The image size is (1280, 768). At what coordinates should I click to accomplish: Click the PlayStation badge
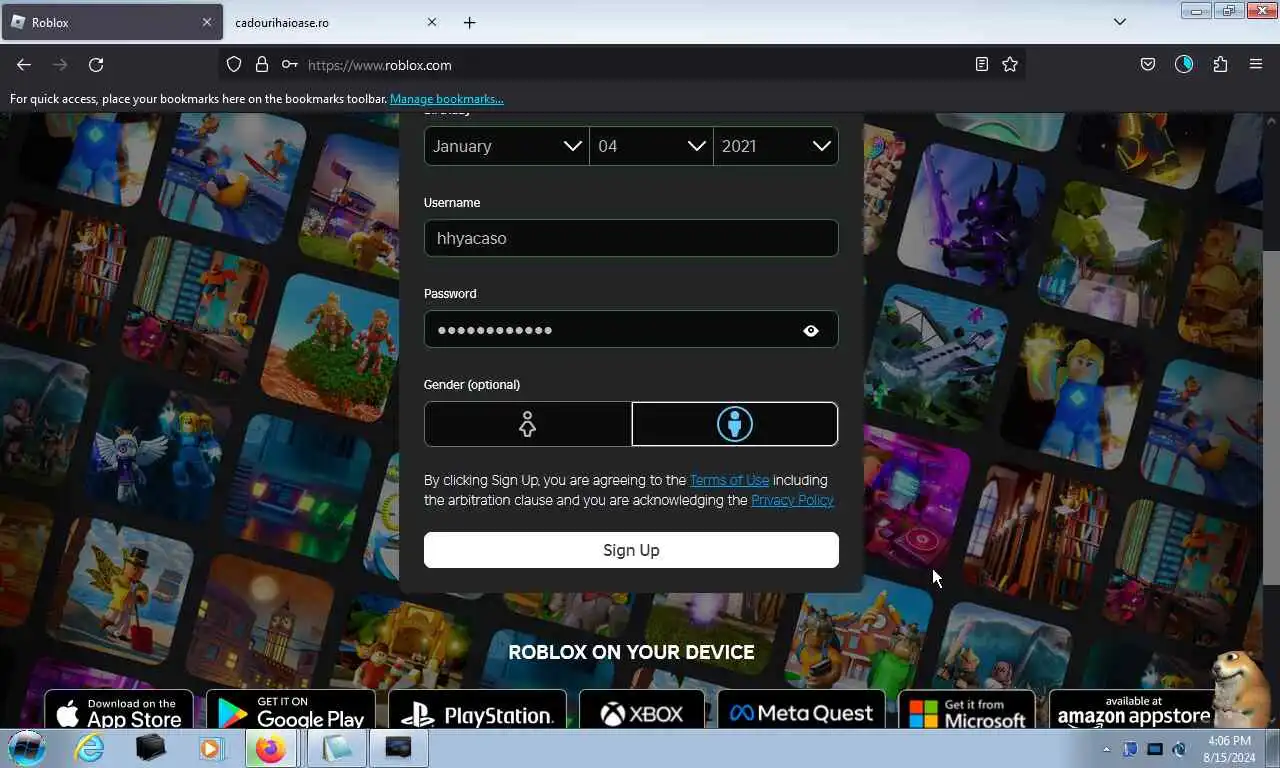point(477,711)
